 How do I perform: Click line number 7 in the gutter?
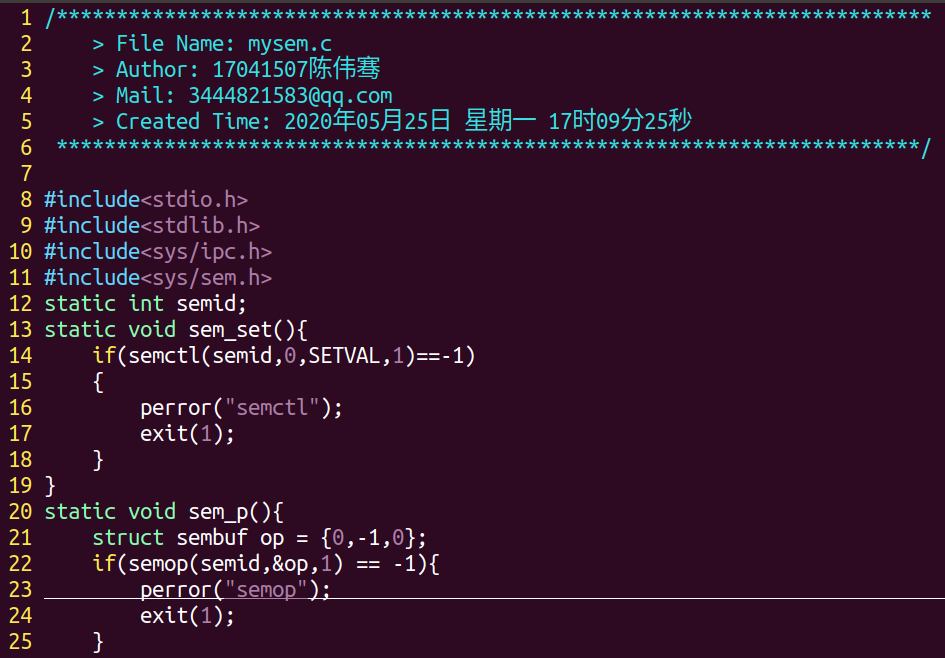tap(26, 174)
